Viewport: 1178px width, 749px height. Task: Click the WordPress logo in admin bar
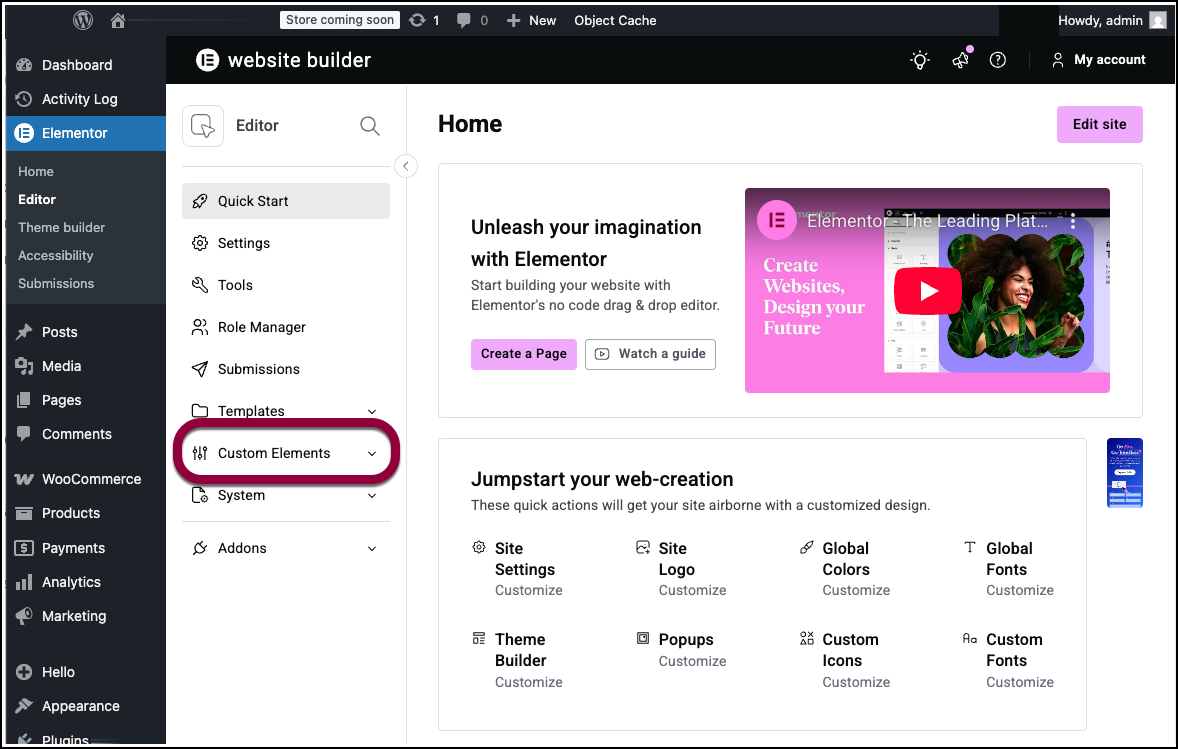click(84, 20)
